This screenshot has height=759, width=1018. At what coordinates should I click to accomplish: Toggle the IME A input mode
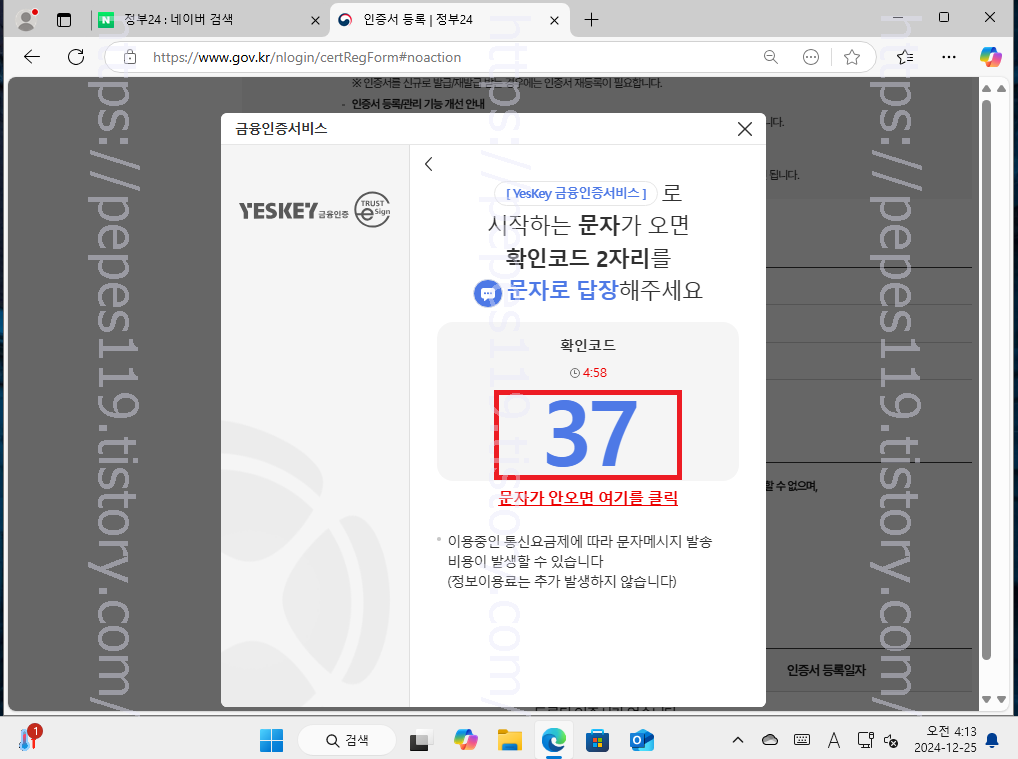coord(834,740)
